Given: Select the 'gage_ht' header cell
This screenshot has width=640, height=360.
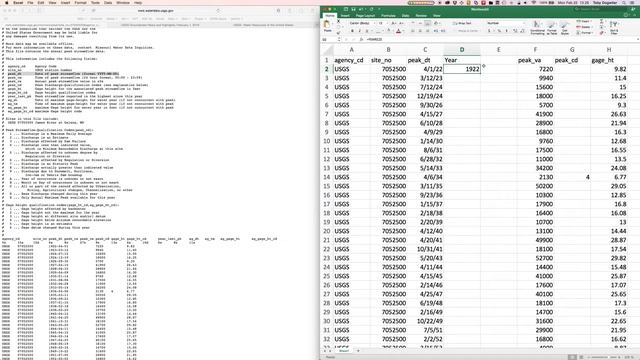Looking at the screenshot, I should pos(609,60).
